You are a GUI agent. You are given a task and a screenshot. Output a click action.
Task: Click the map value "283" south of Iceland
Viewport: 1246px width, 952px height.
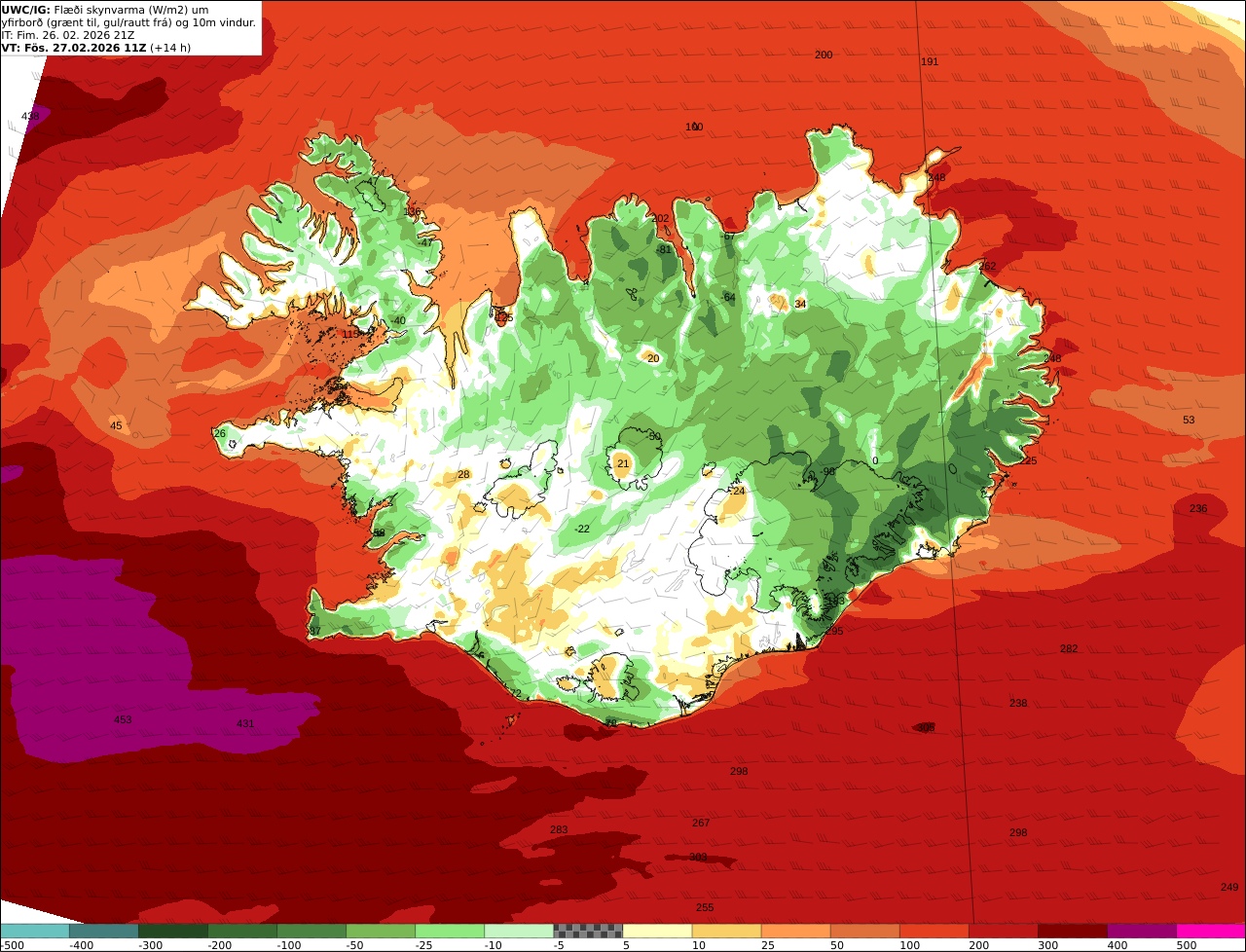tap(559, 830)
